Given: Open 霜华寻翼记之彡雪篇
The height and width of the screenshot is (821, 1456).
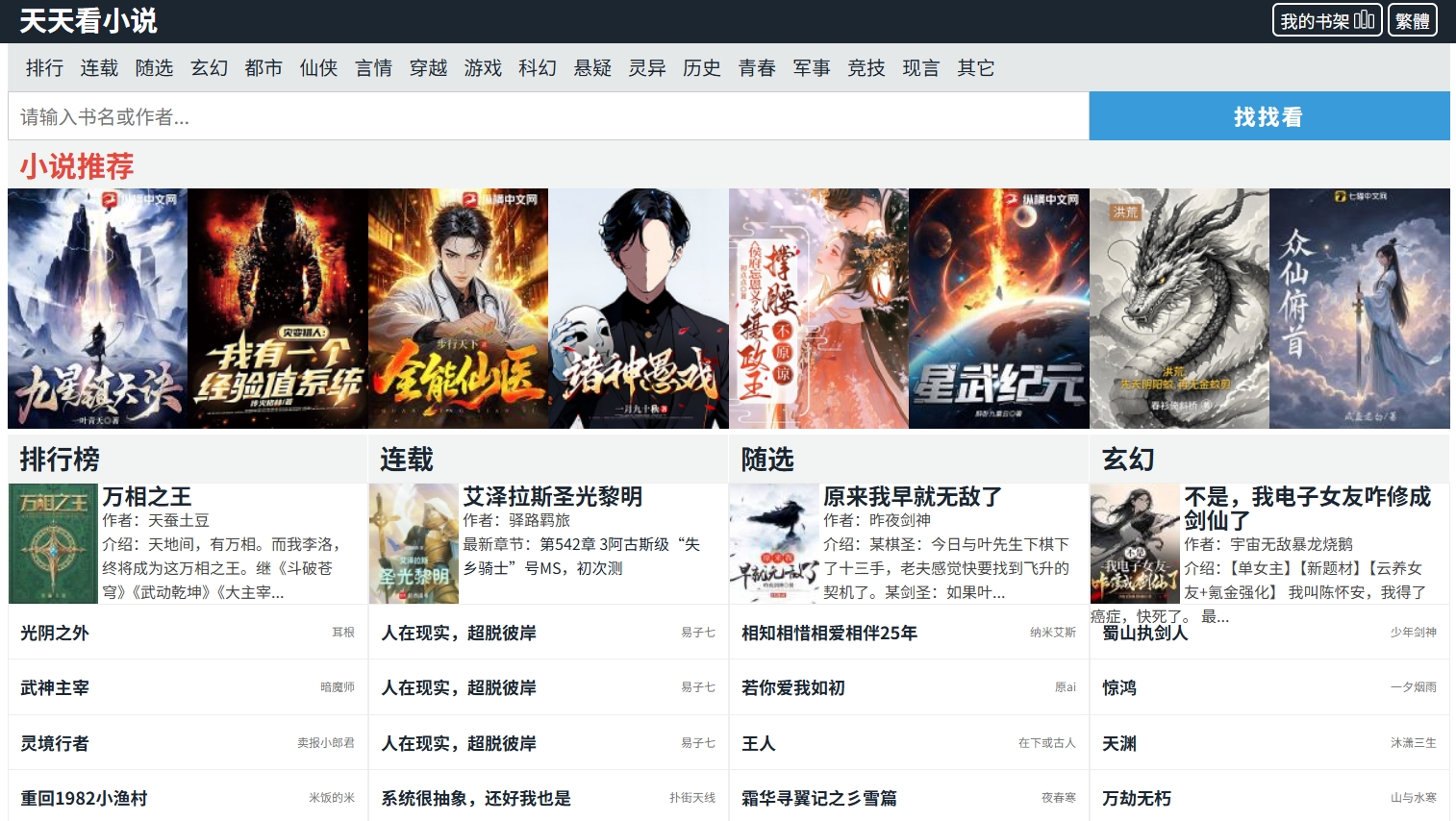Looking at the screenshot, I should [819, 798].
